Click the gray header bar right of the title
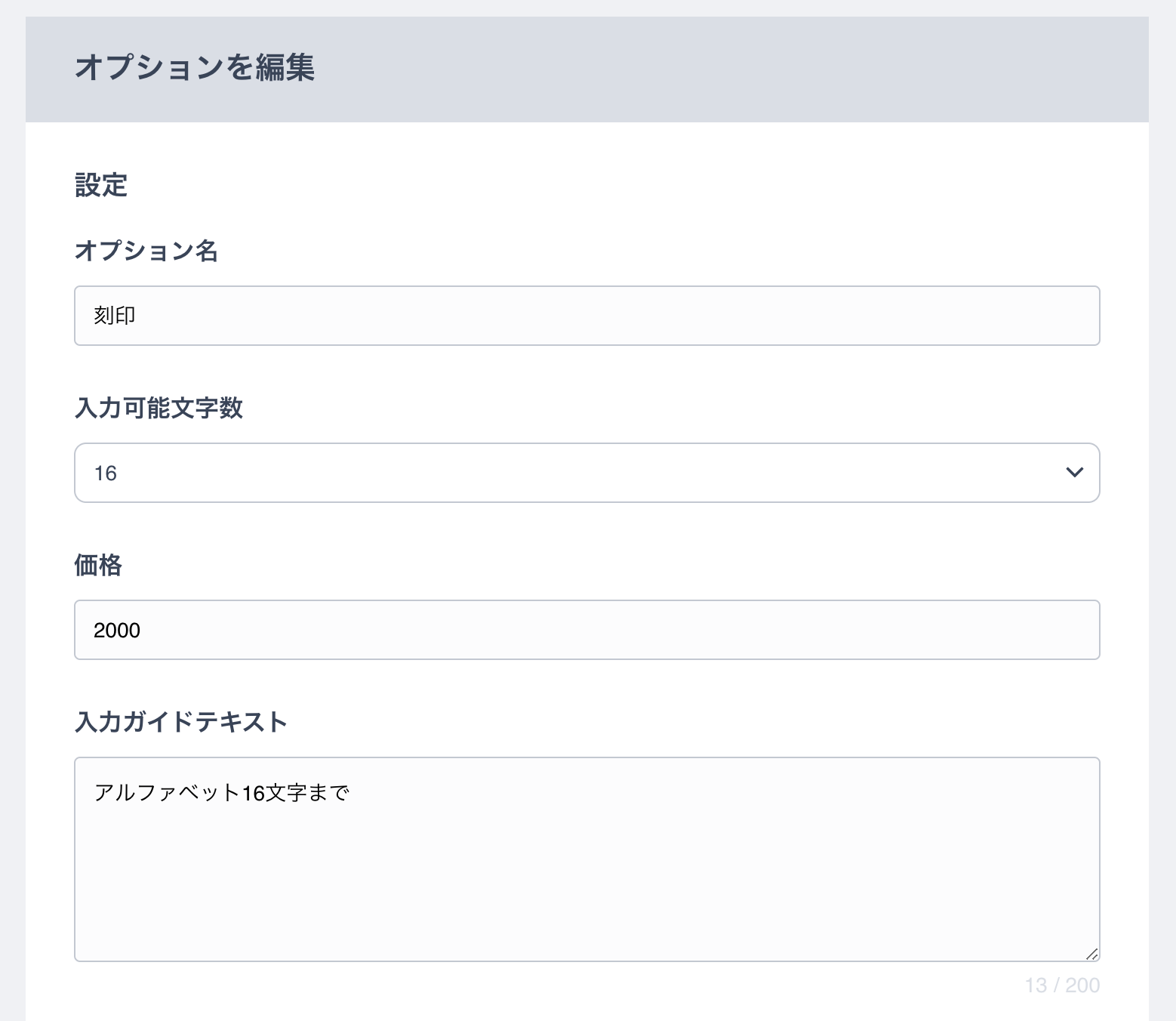Screen dimensions: 1176x1021 pos(732,69)
